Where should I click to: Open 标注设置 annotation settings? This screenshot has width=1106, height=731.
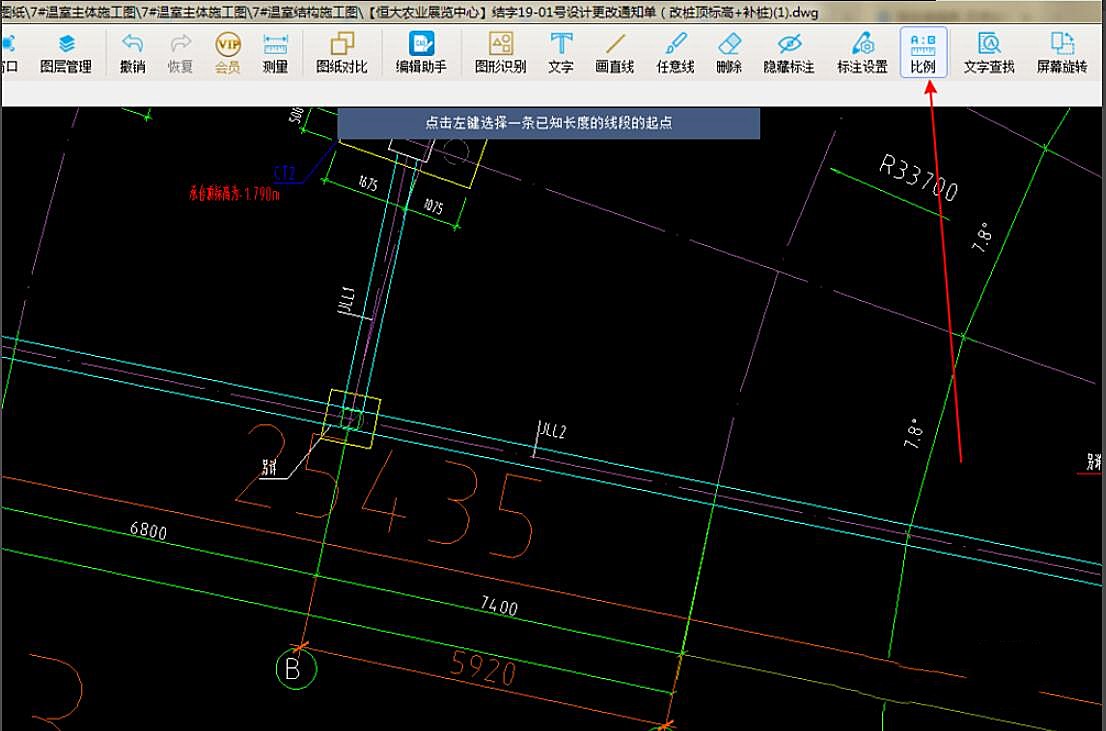(862, 53)
